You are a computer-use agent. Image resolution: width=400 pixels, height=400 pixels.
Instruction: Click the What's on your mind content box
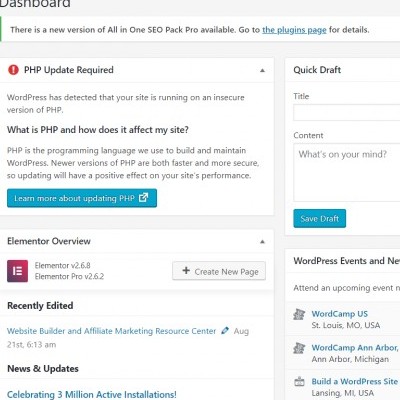[x=347, y=172]
